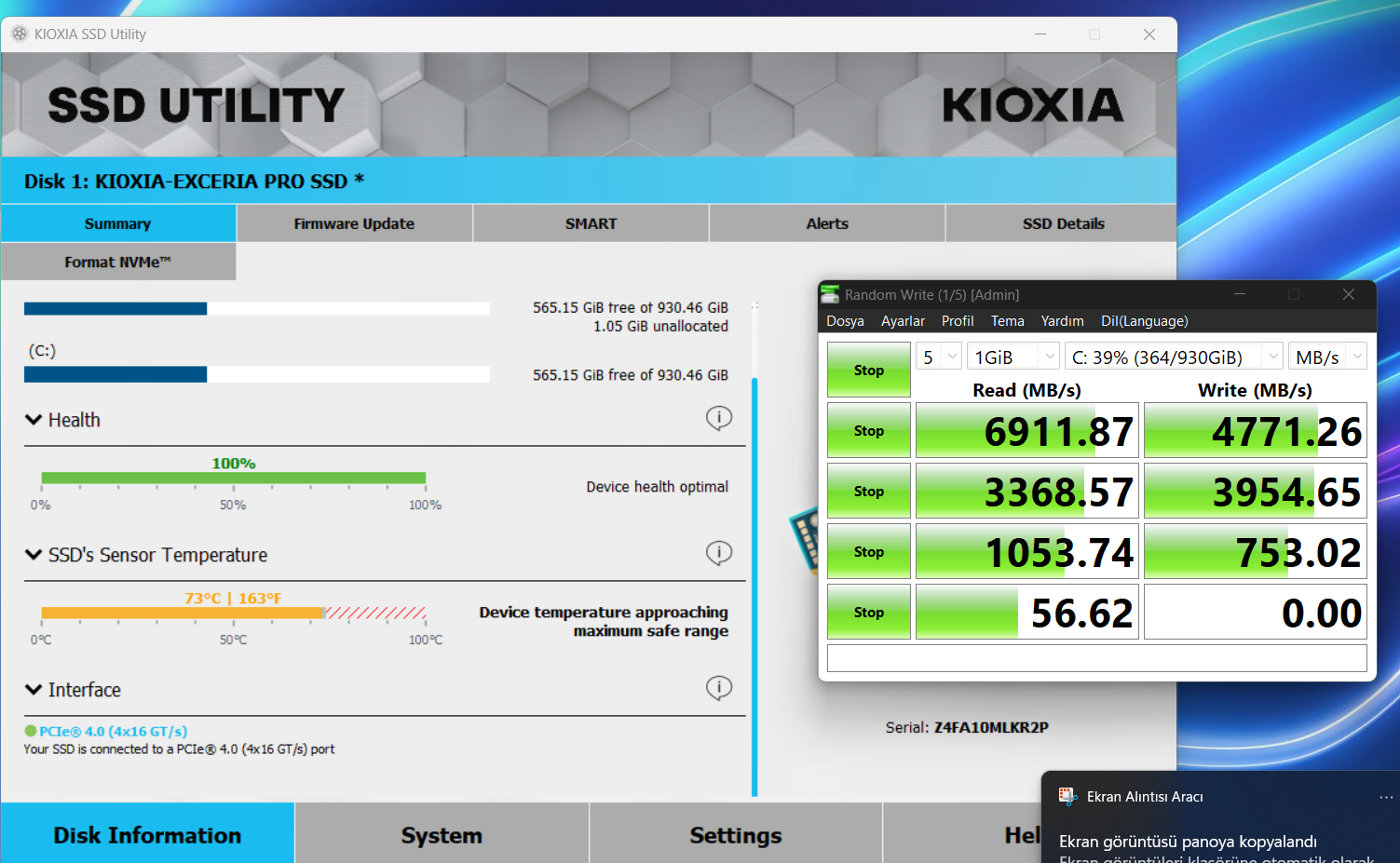This screenshot has height=863, width=1400.
Task: Collapse the Interface section
Action: pyautogui.click(x=34, y=690)
